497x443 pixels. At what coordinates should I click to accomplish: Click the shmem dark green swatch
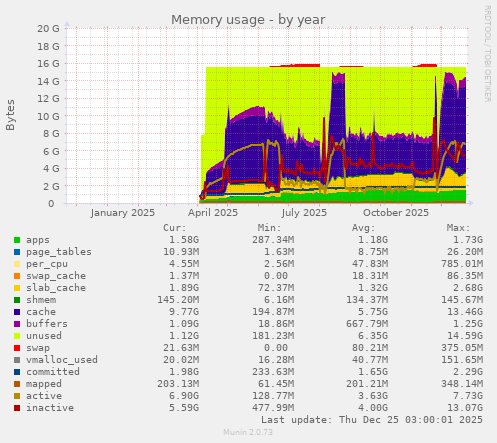point(17,300)
